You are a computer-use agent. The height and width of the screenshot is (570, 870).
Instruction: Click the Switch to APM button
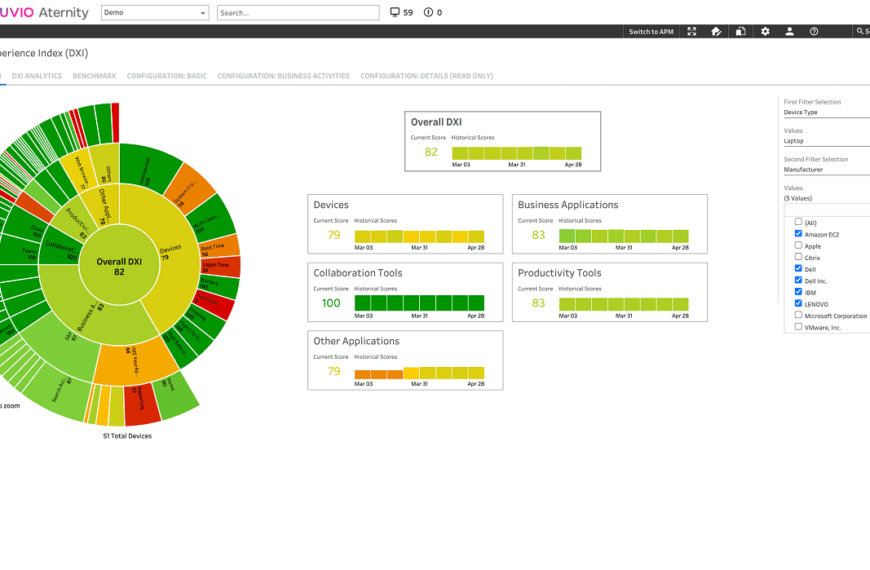(x=651, y=32)
